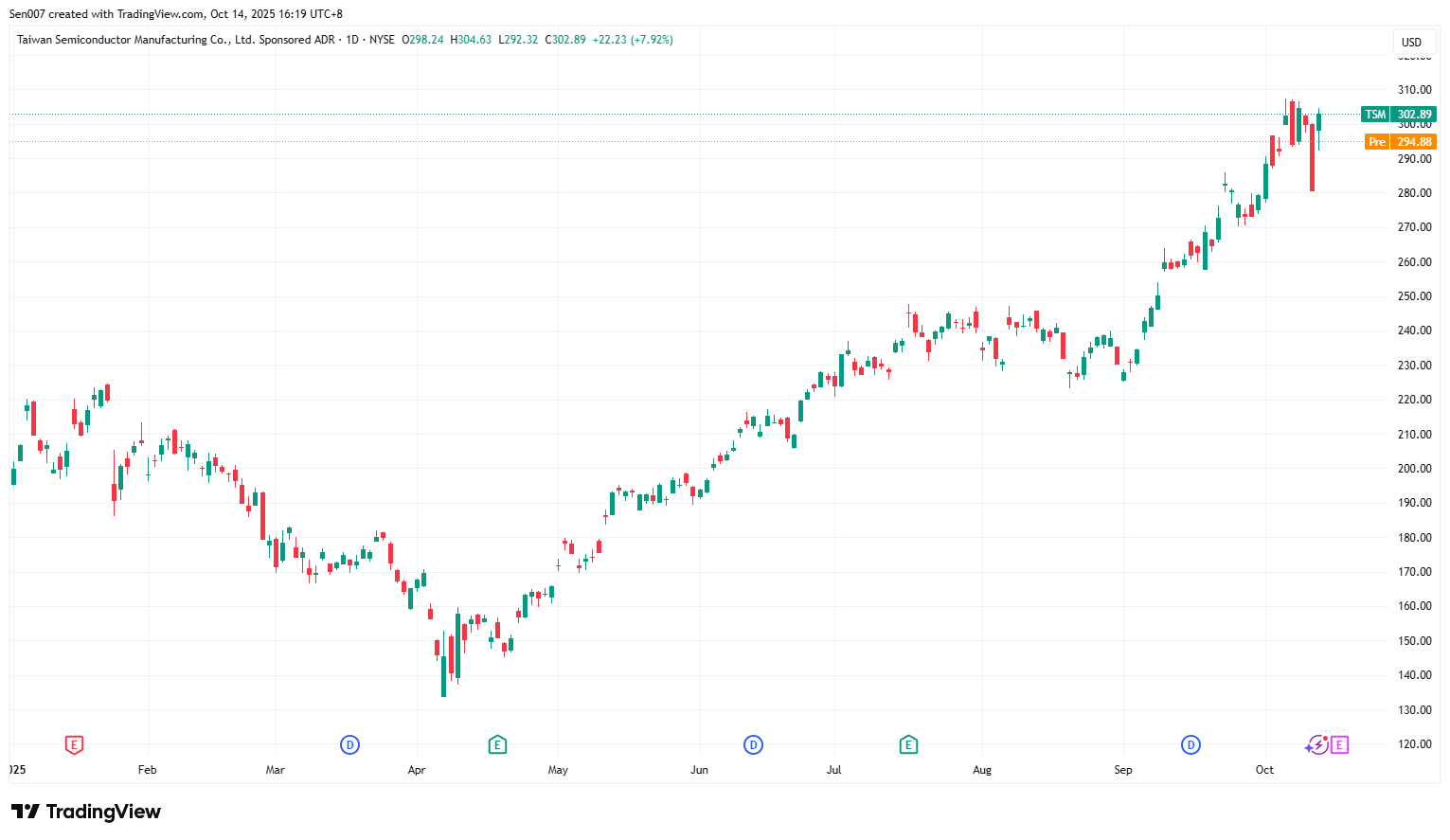Click the May label on the time axis

tap(558, 770)
